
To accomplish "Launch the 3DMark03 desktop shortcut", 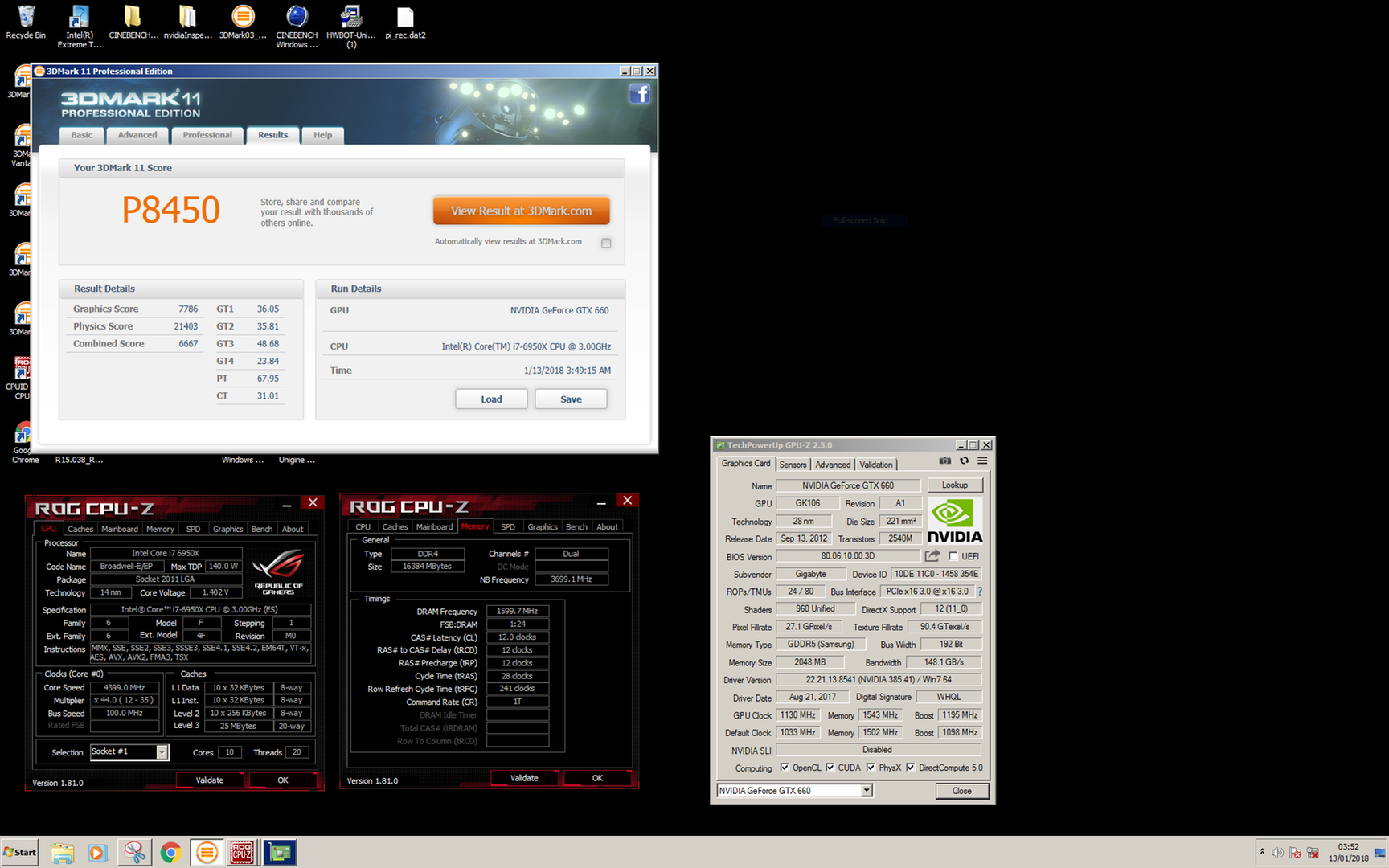I will [243, 23].
